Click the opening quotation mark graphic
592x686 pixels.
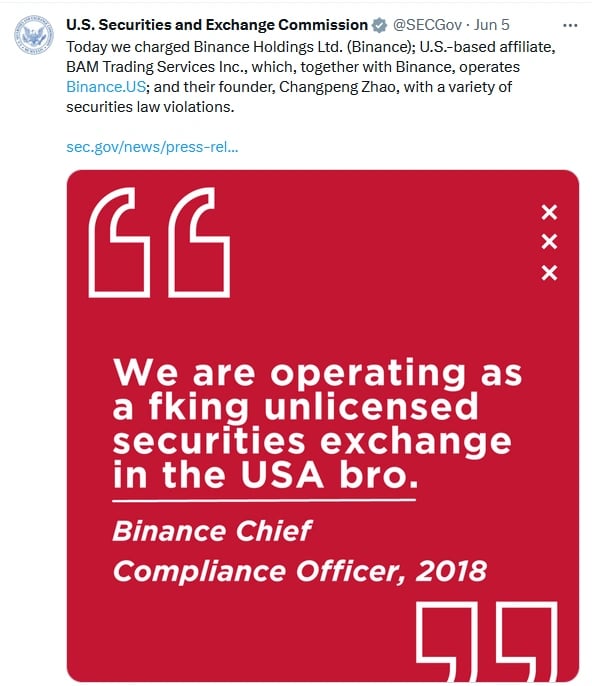159,243
